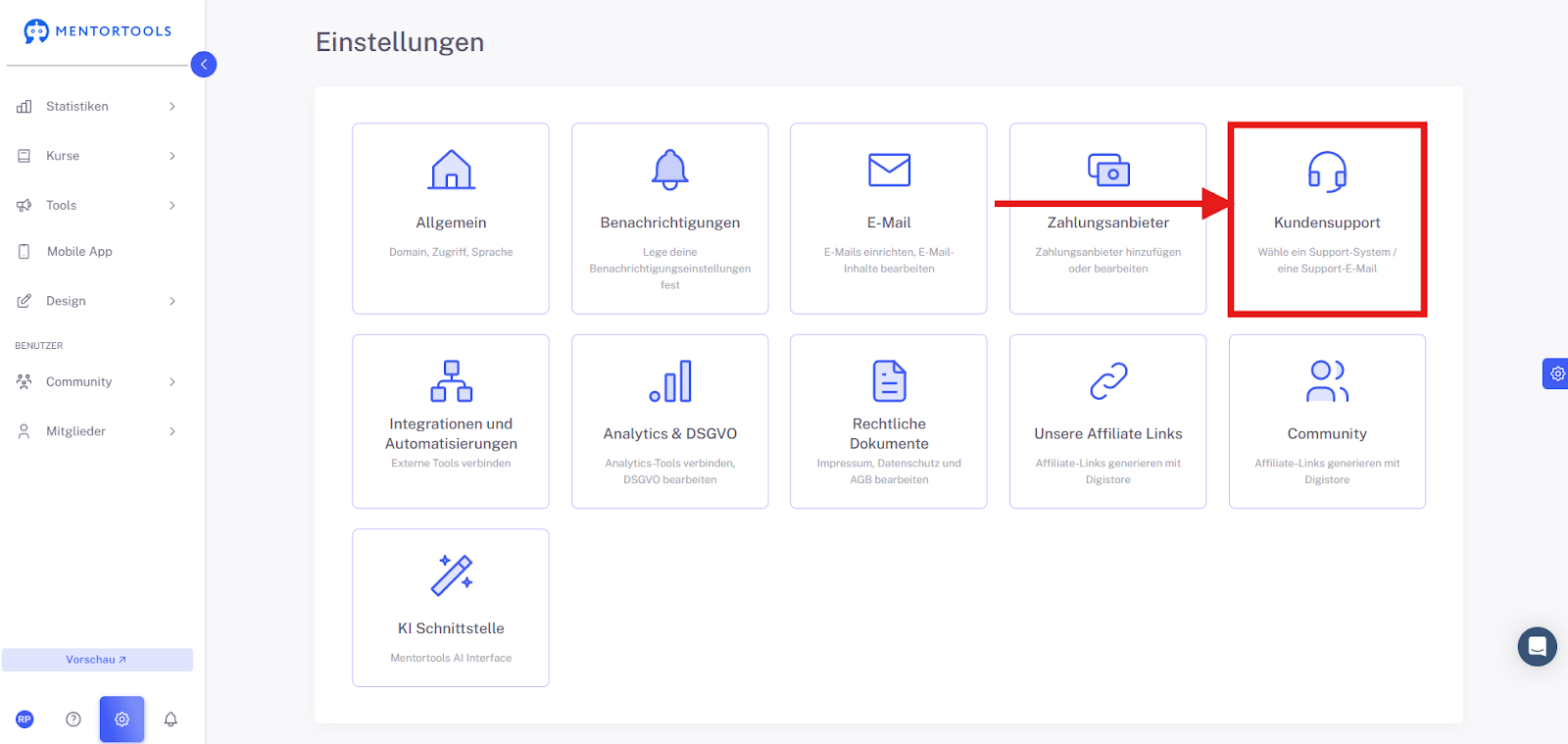
Task: Click the Mobile App phone icon
Action: click(x=24, y=252)
